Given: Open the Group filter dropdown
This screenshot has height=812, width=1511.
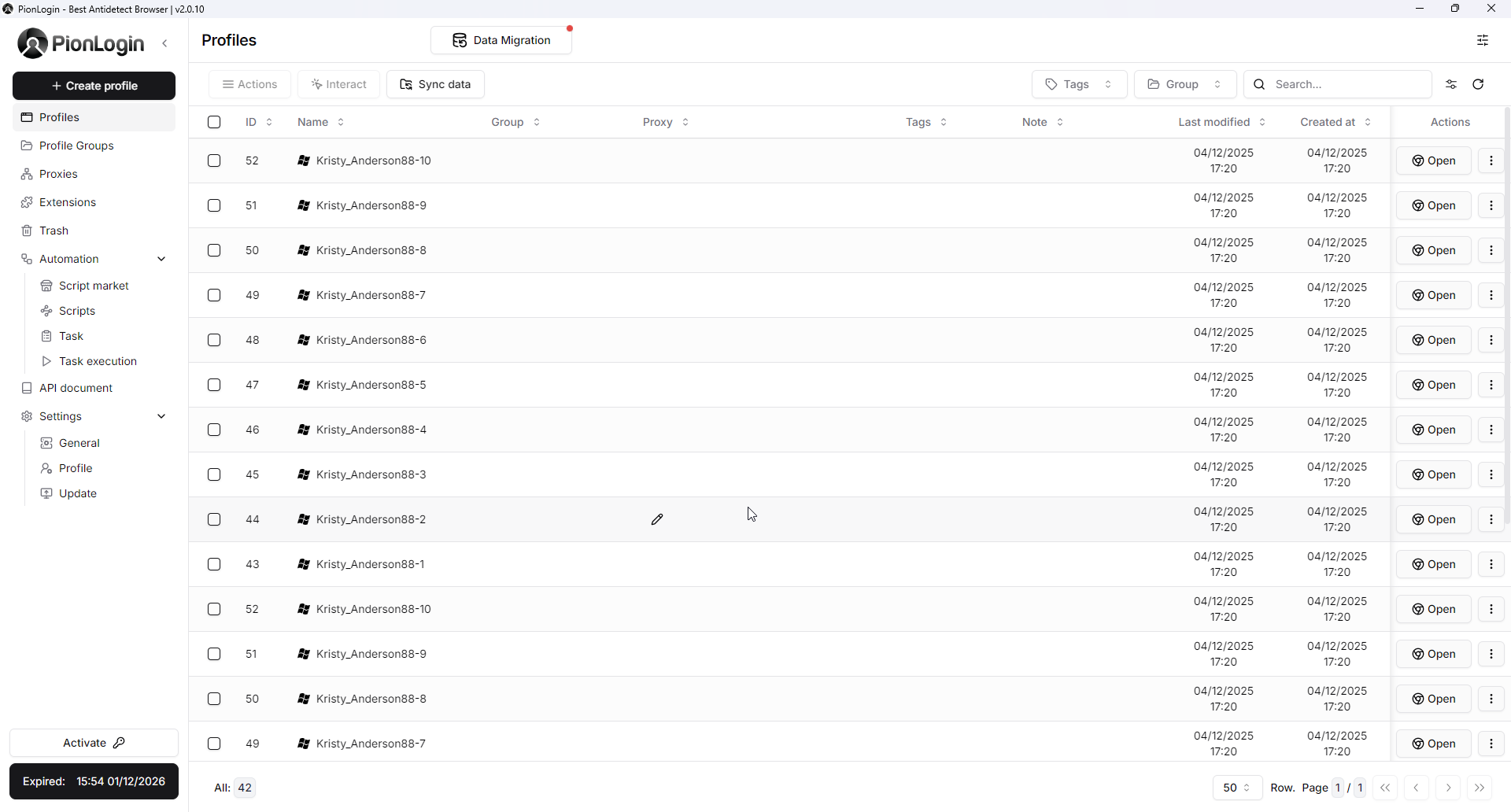Looking at the screenshot, I should pyautogui.click(x=1184, y=84).
